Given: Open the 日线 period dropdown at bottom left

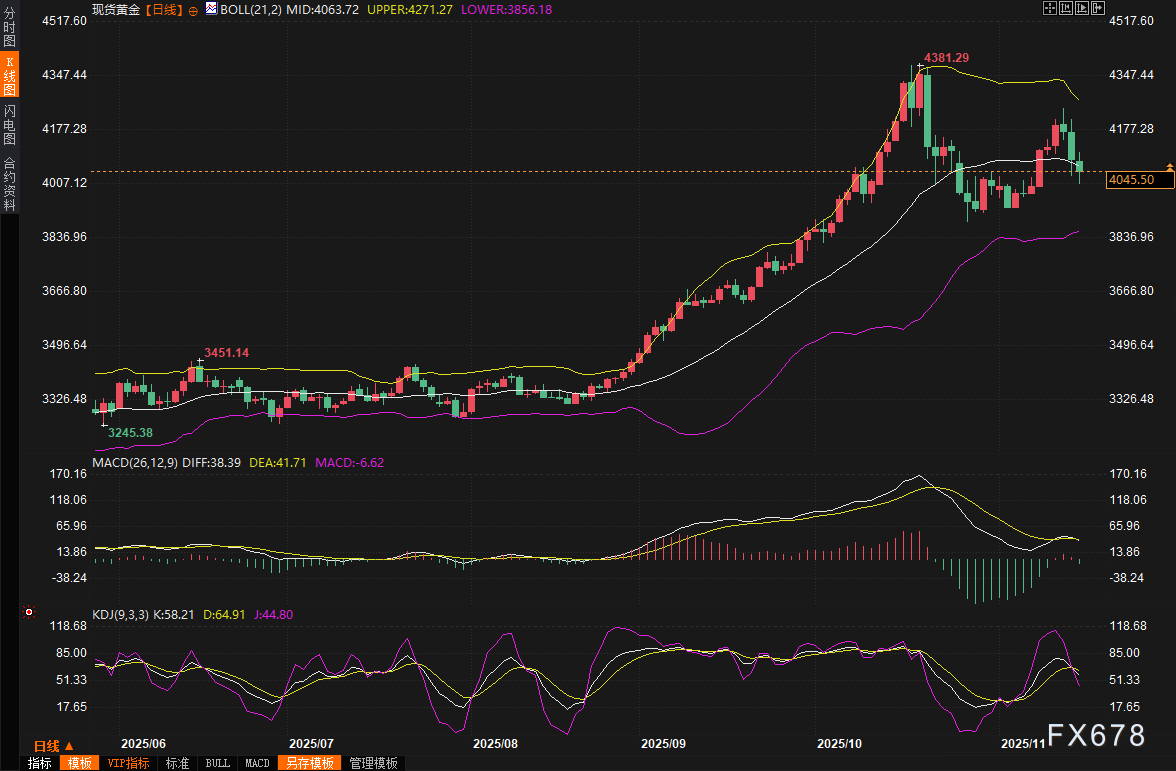Looking at the screenshot, I should click(x=54, y=746).
